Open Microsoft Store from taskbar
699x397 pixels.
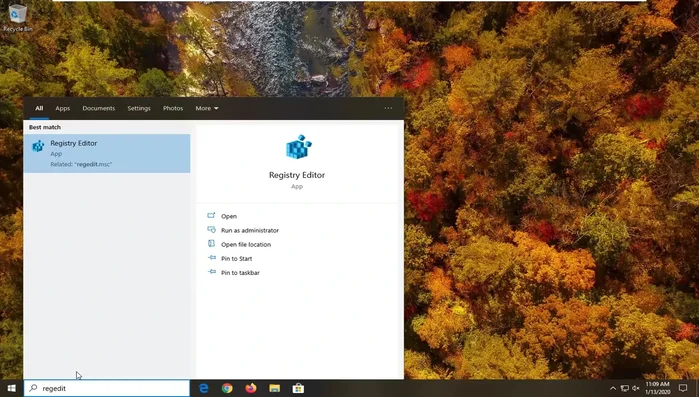[298, 388]
